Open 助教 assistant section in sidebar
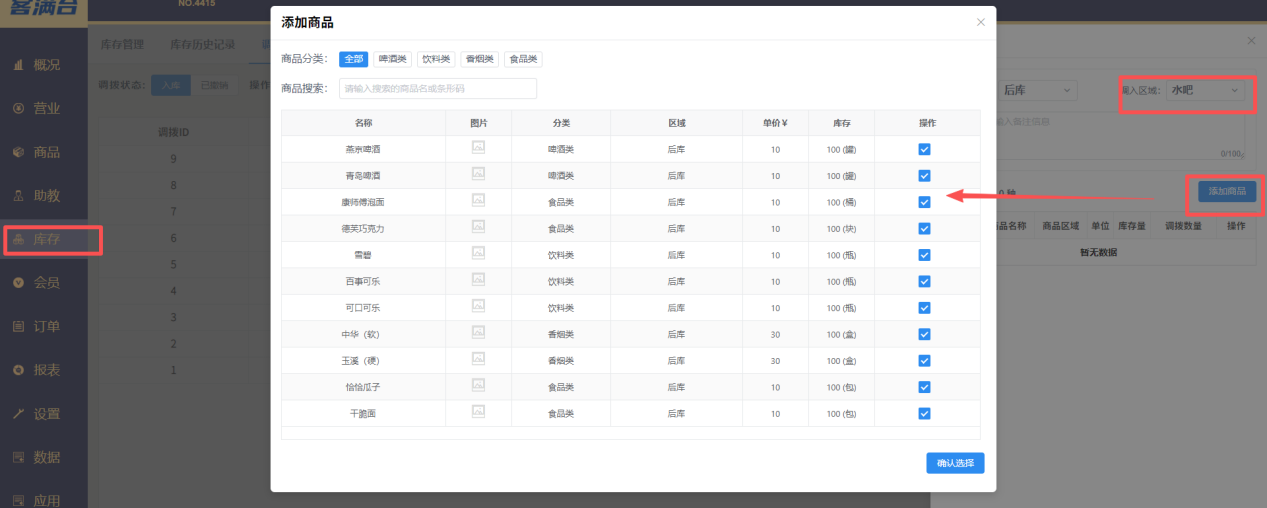The width and height of the screenshot is (1267, 508). click(x=18, y=196)
